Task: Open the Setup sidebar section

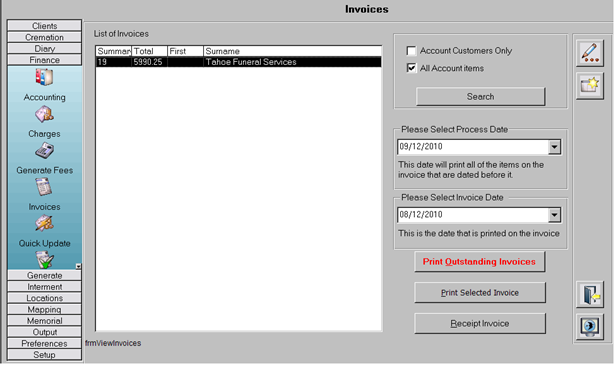Action: coord(44,355)
